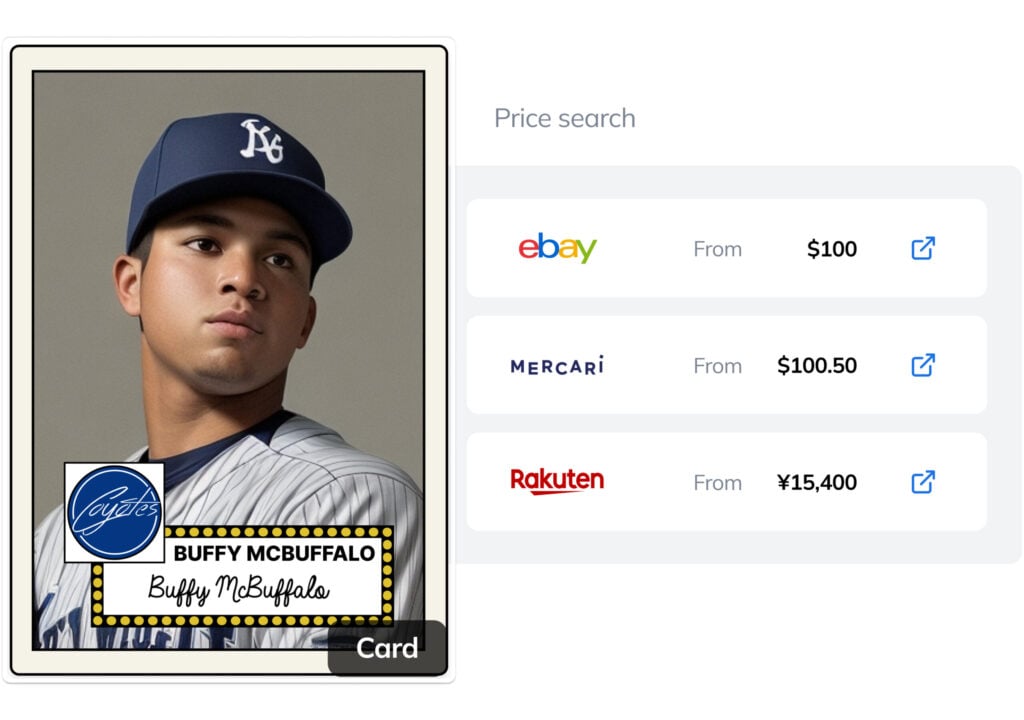Click the Mercari logo
The height and width of the screenshot is (720, 1024).
click(557, 365)
